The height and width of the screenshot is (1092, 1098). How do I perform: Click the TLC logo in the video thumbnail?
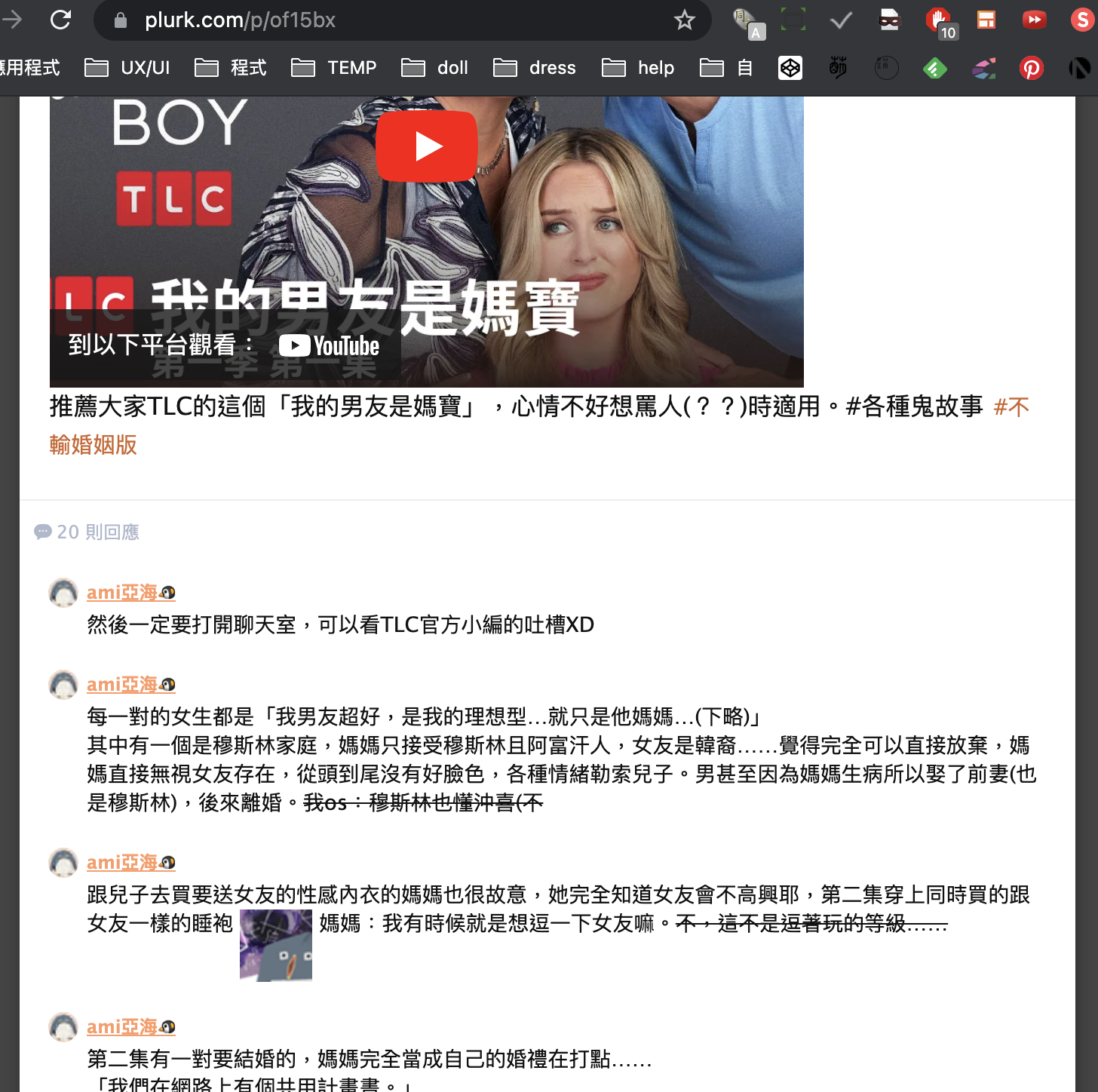coord(173,199)
